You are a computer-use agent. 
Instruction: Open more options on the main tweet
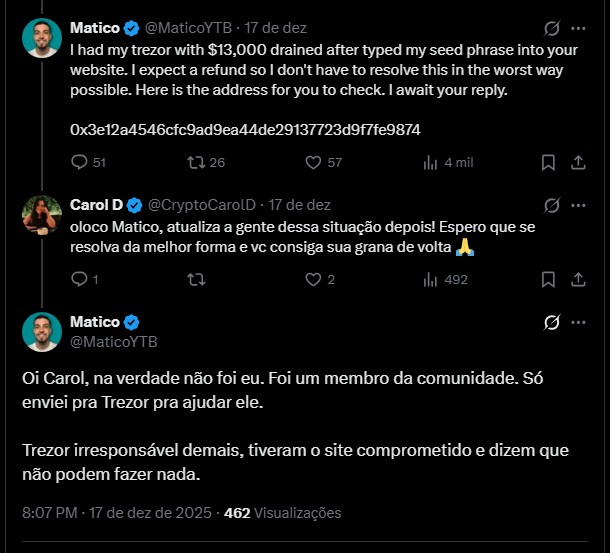click(578, 322)
